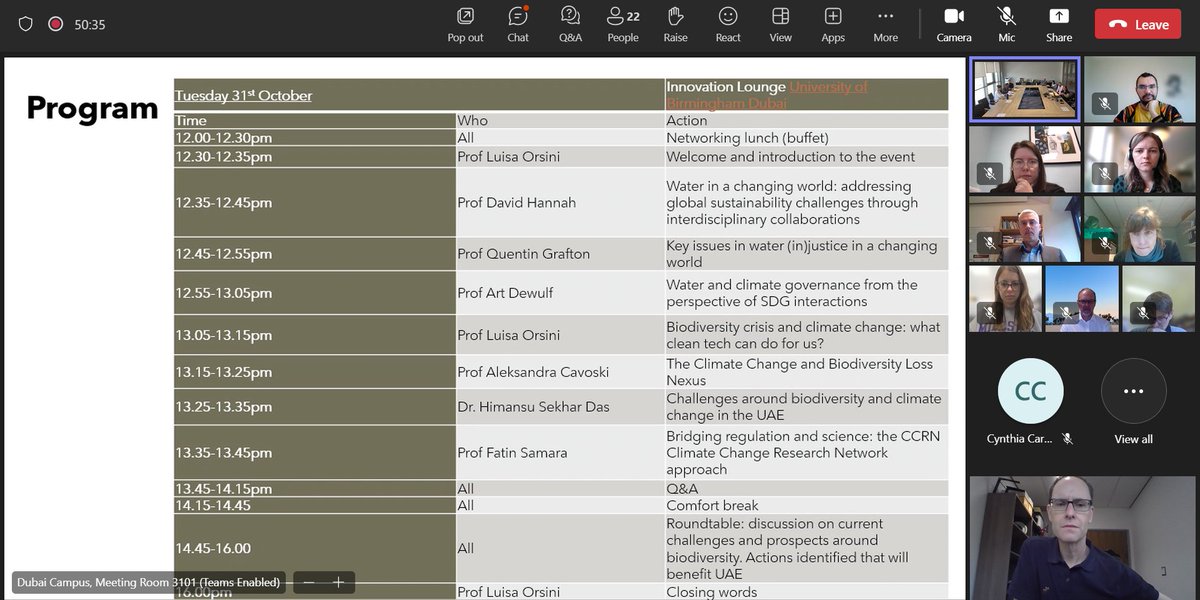Show the People participant list
1200x600 pixels.
click(623, 25)
